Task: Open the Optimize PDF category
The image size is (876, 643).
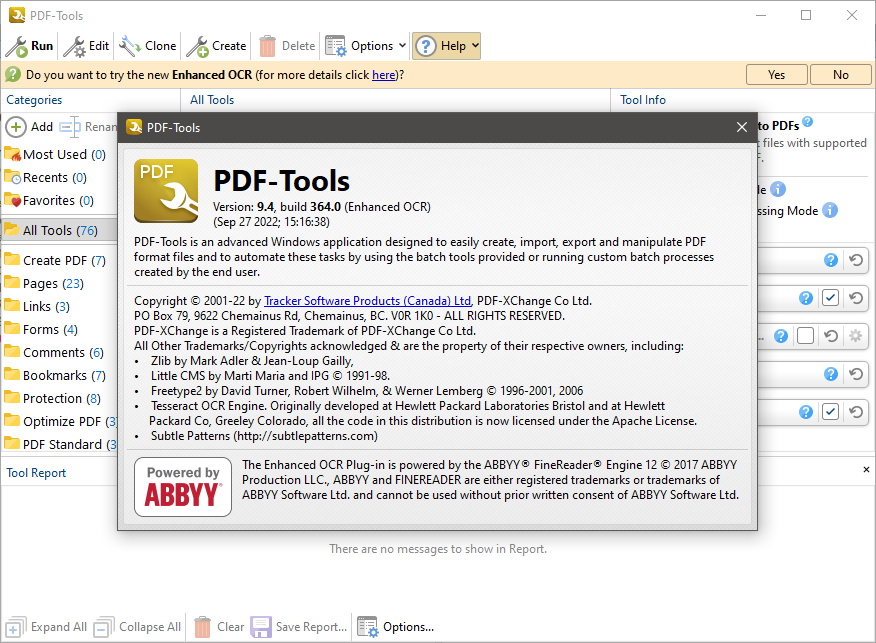Action: click(60, 421)
